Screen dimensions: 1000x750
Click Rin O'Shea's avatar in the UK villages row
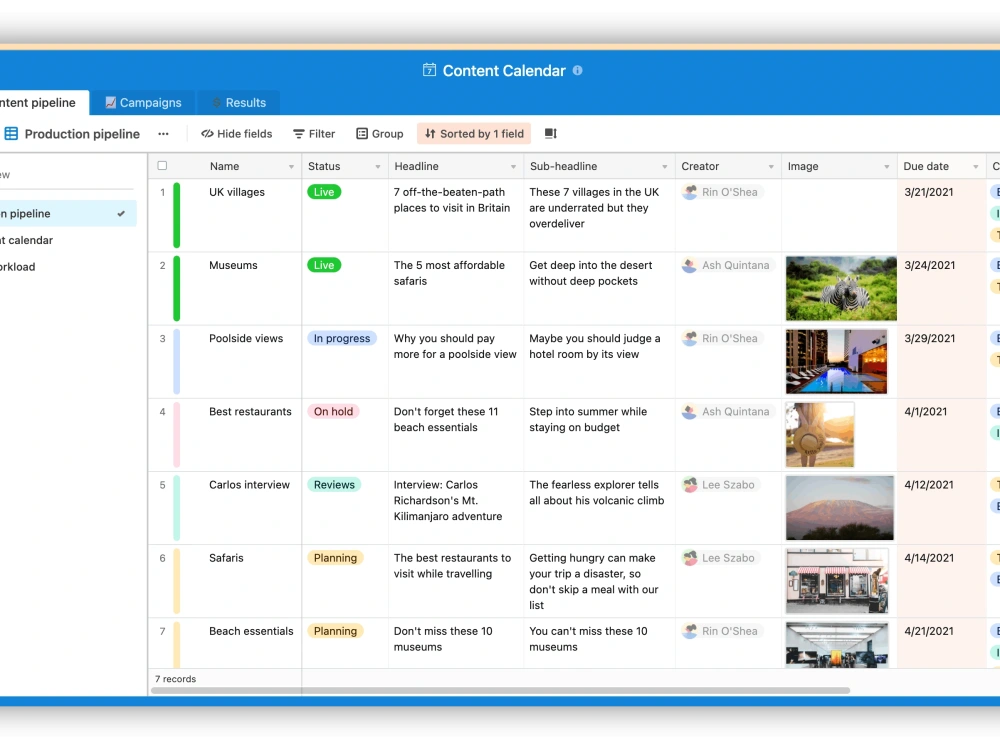(689, 192)
